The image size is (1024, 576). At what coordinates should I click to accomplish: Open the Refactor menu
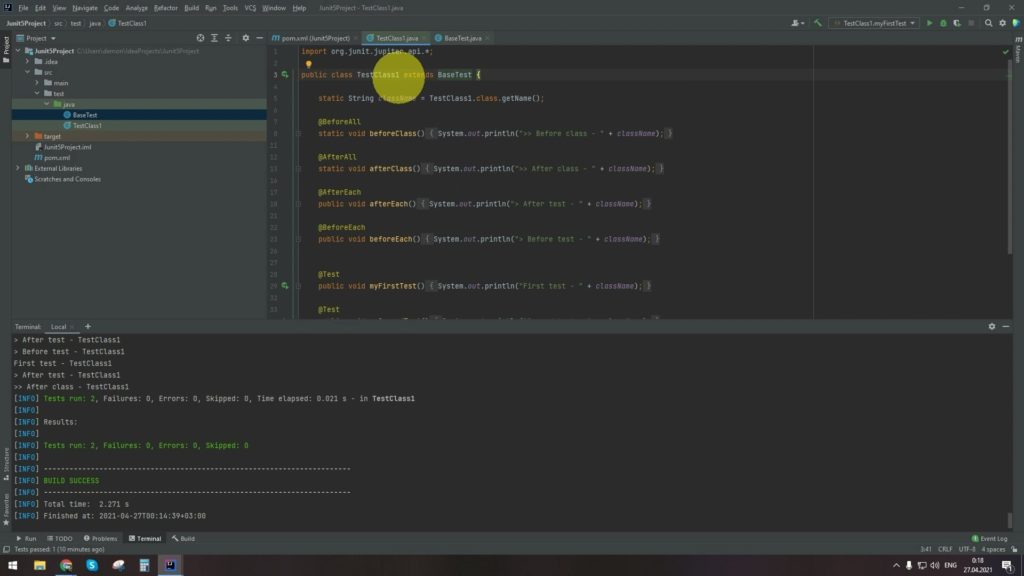pos(166,8)
